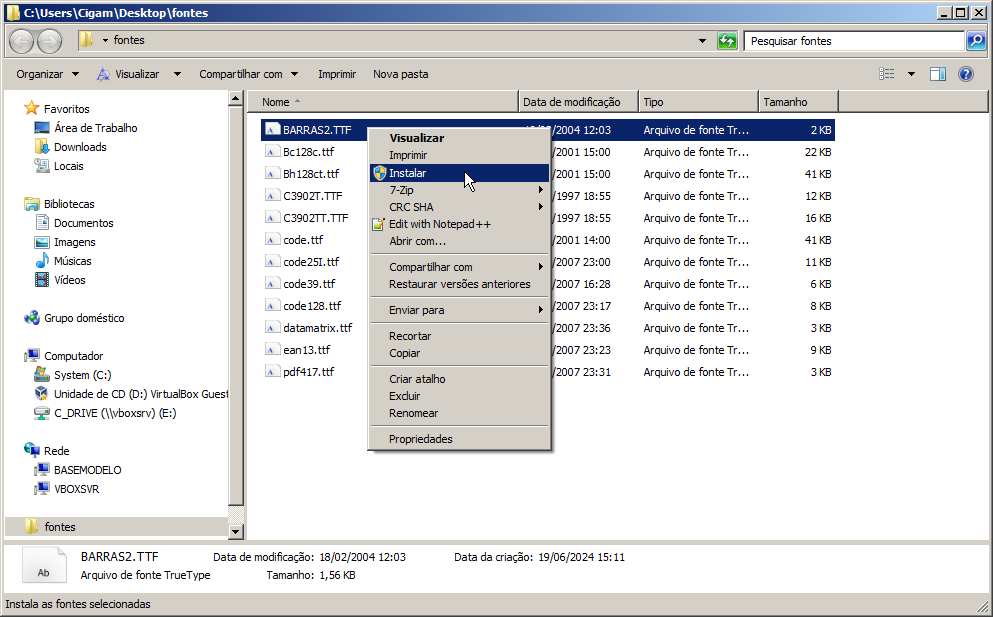Viewport: 993px width, 617px height.
Task: Click the code39.ttf file icon
Action: click(272, 284)
